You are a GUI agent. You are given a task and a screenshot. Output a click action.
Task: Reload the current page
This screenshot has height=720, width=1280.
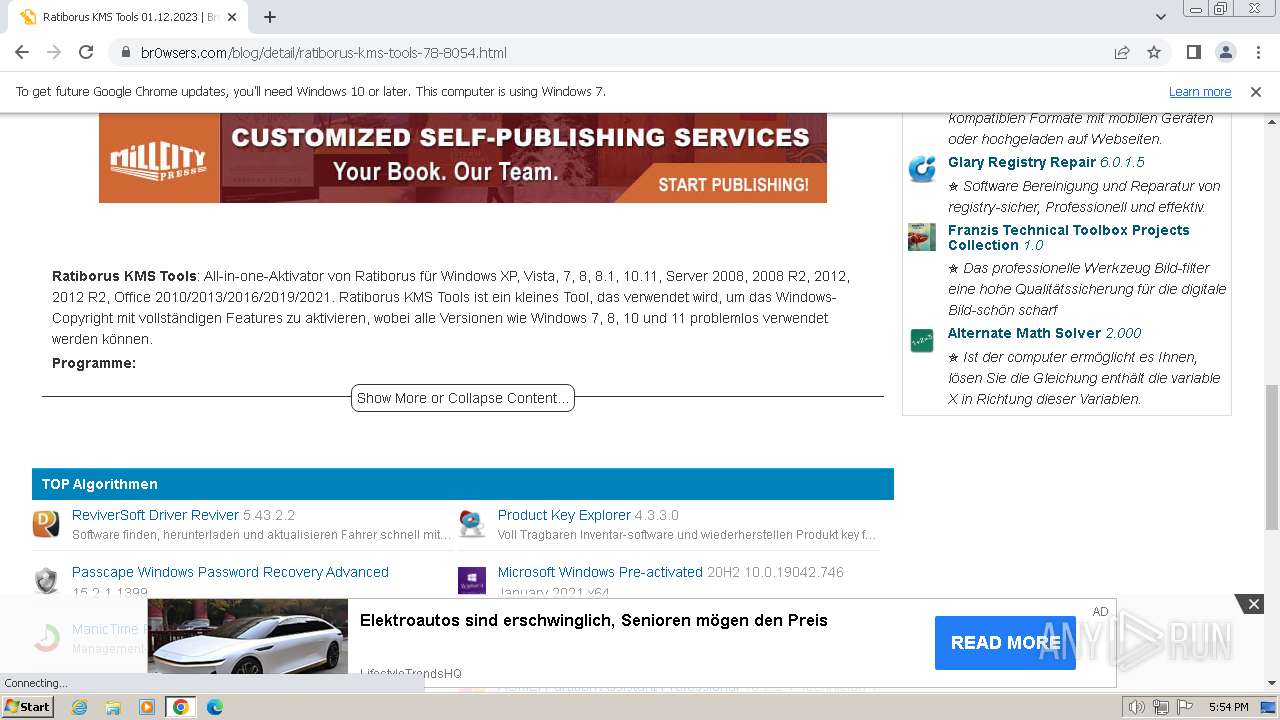[x=86, y=52]
